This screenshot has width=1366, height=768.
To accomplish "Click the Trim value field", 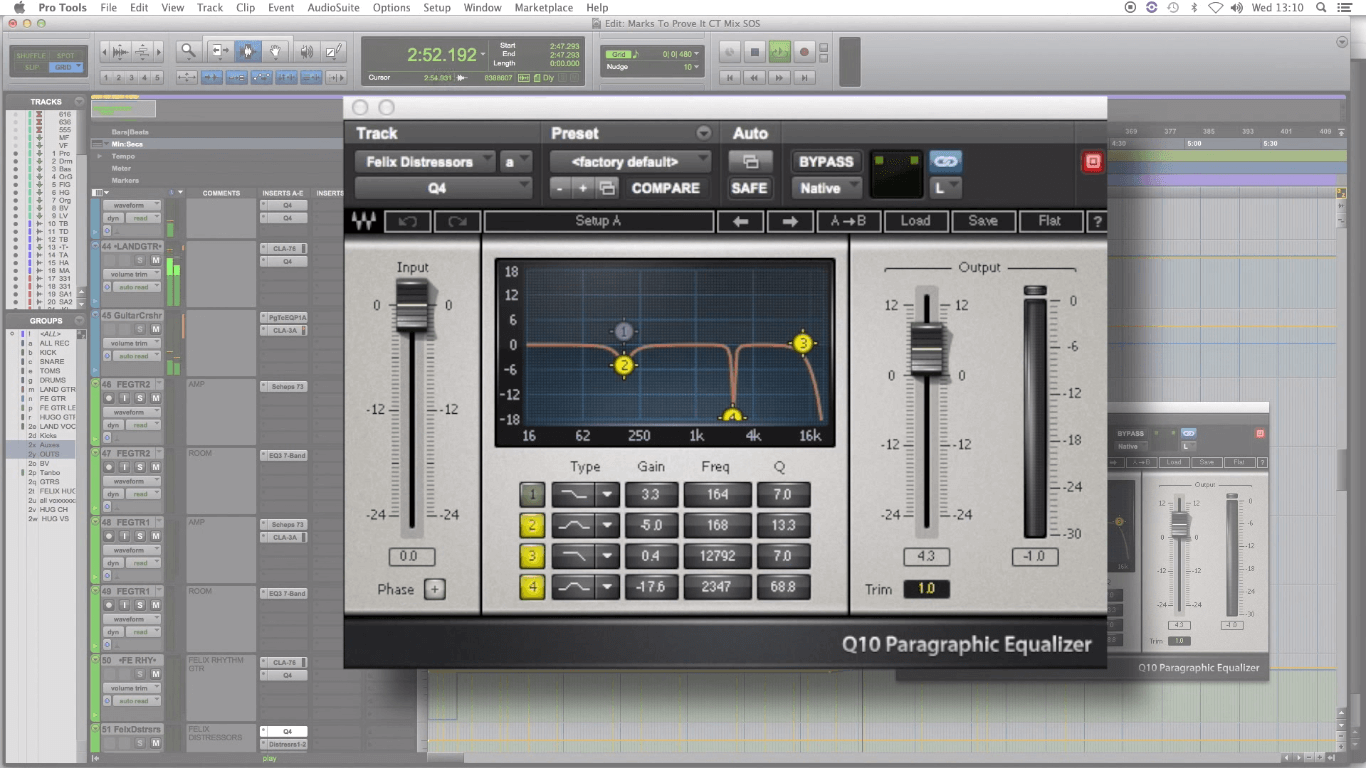I will (x=926, y=589).
